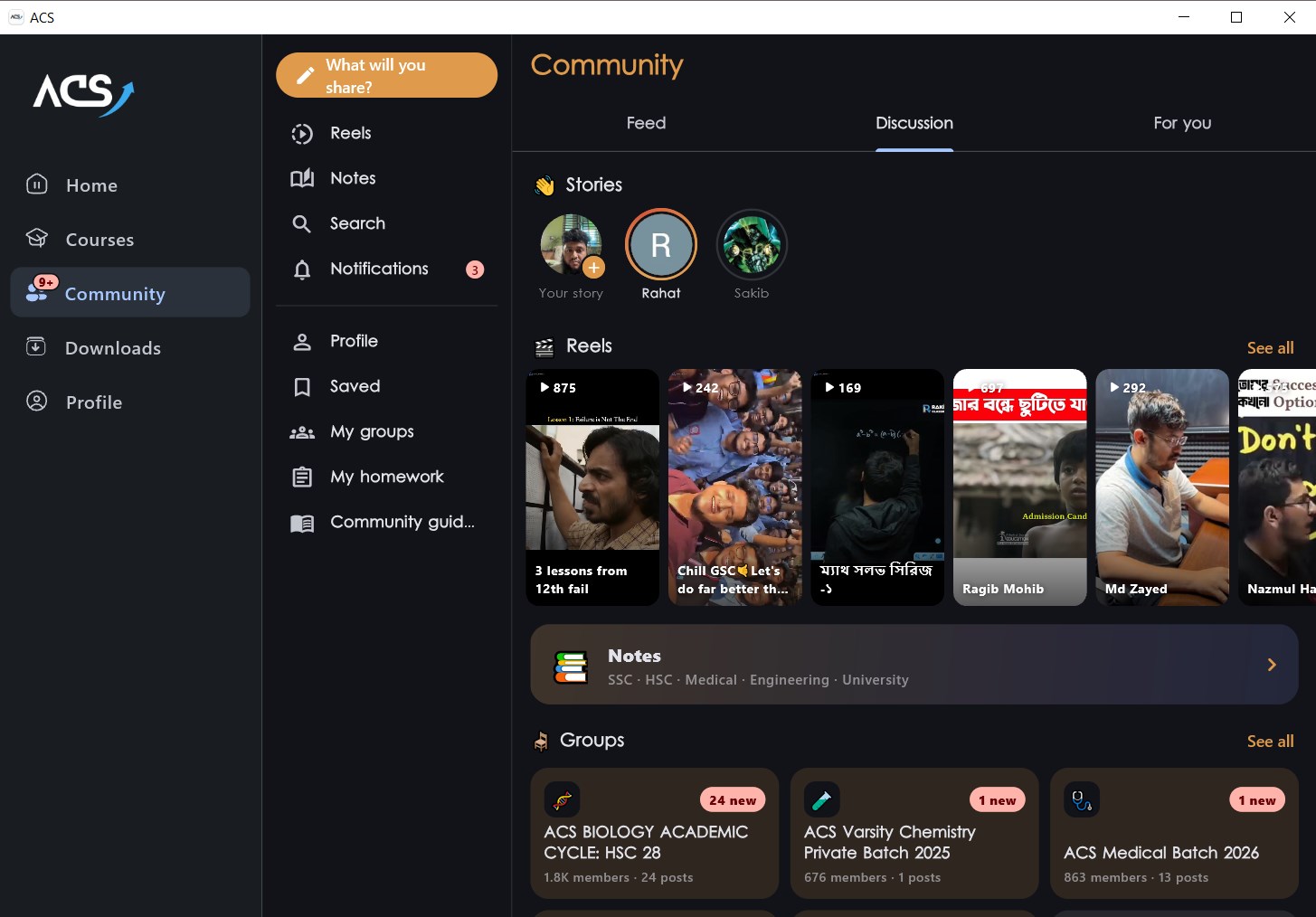Click the notifications count badge 3

click(475, 269)
